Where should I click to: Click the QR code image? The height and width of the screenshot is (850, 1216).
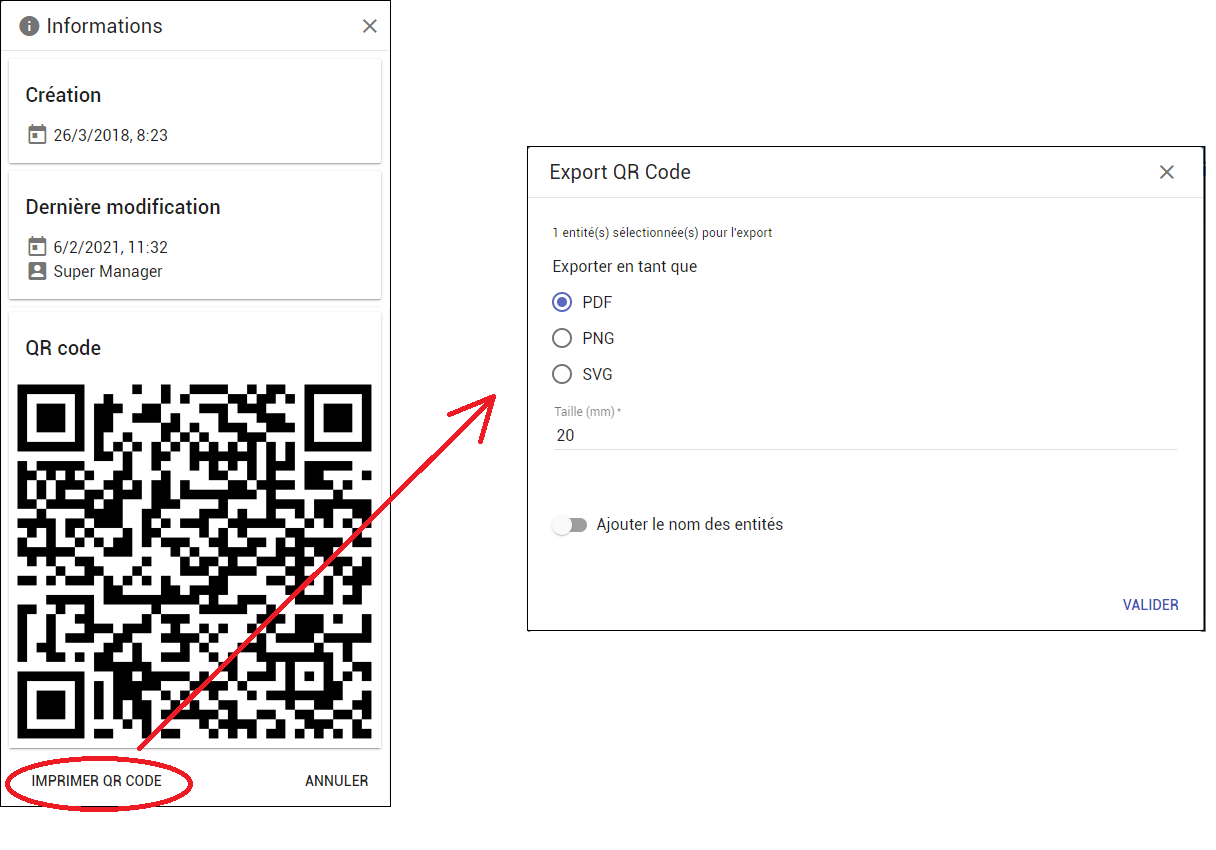(195, 561)
